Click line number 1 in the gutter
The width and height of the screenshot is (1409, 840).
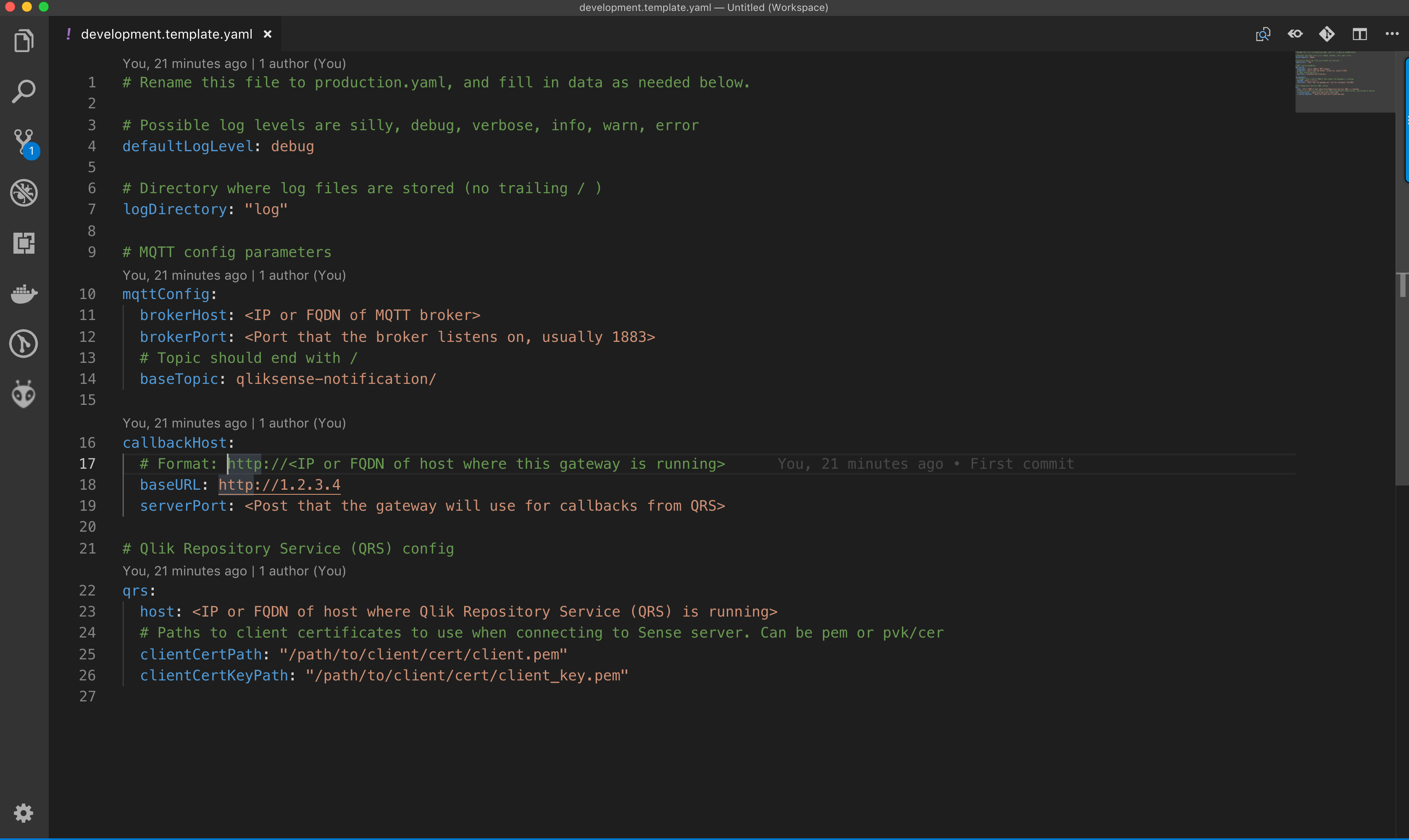pyautogui.click(x=92, y=83)
